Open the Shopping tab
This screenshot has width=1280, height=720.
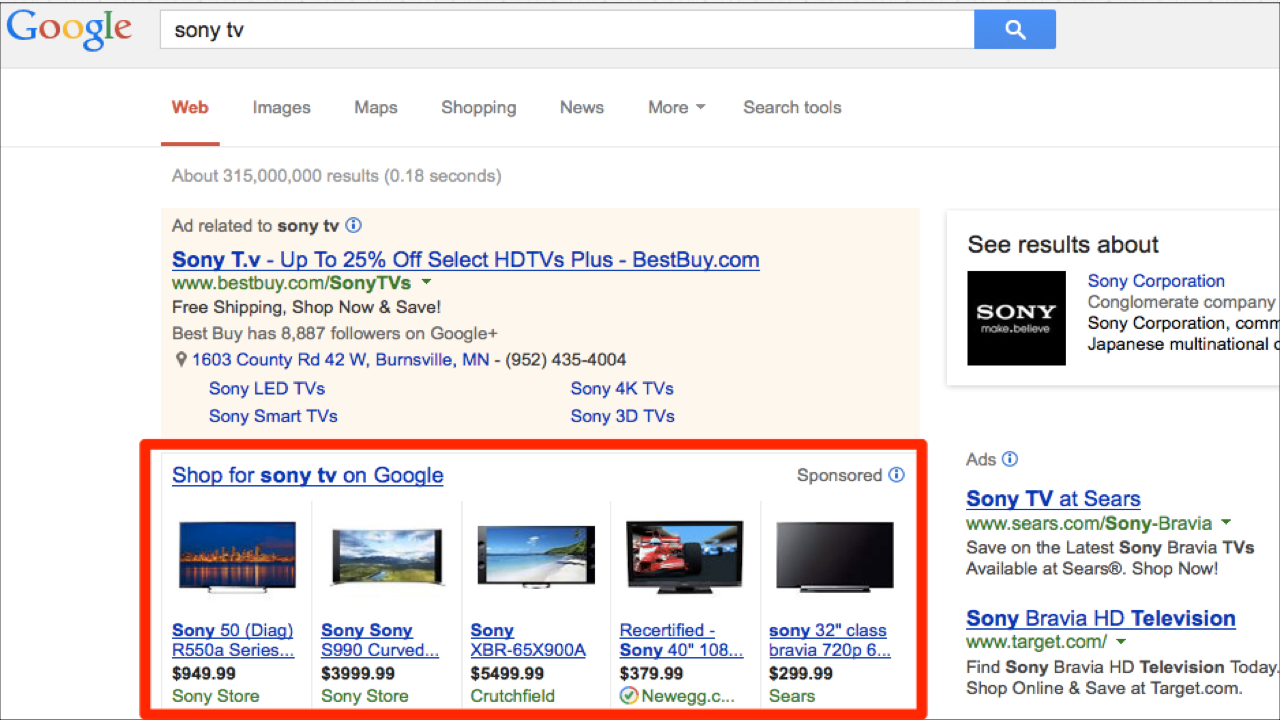pyautogui.click(x=479, y=107)
